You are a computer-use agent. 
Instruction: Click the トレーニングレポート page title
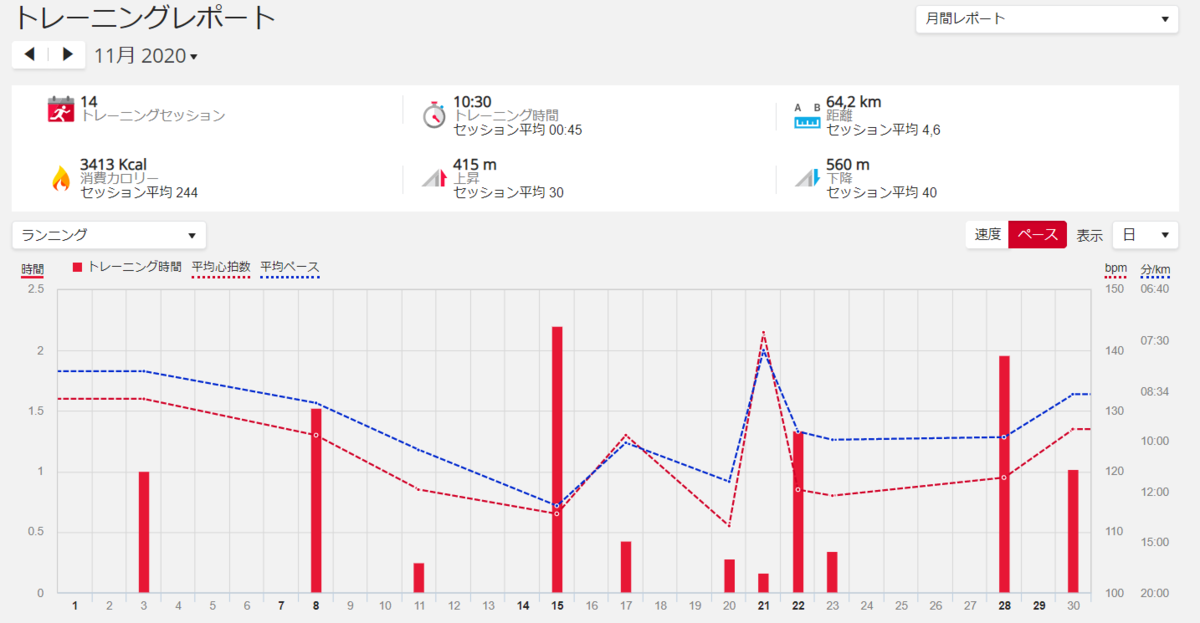coord(145,17)
